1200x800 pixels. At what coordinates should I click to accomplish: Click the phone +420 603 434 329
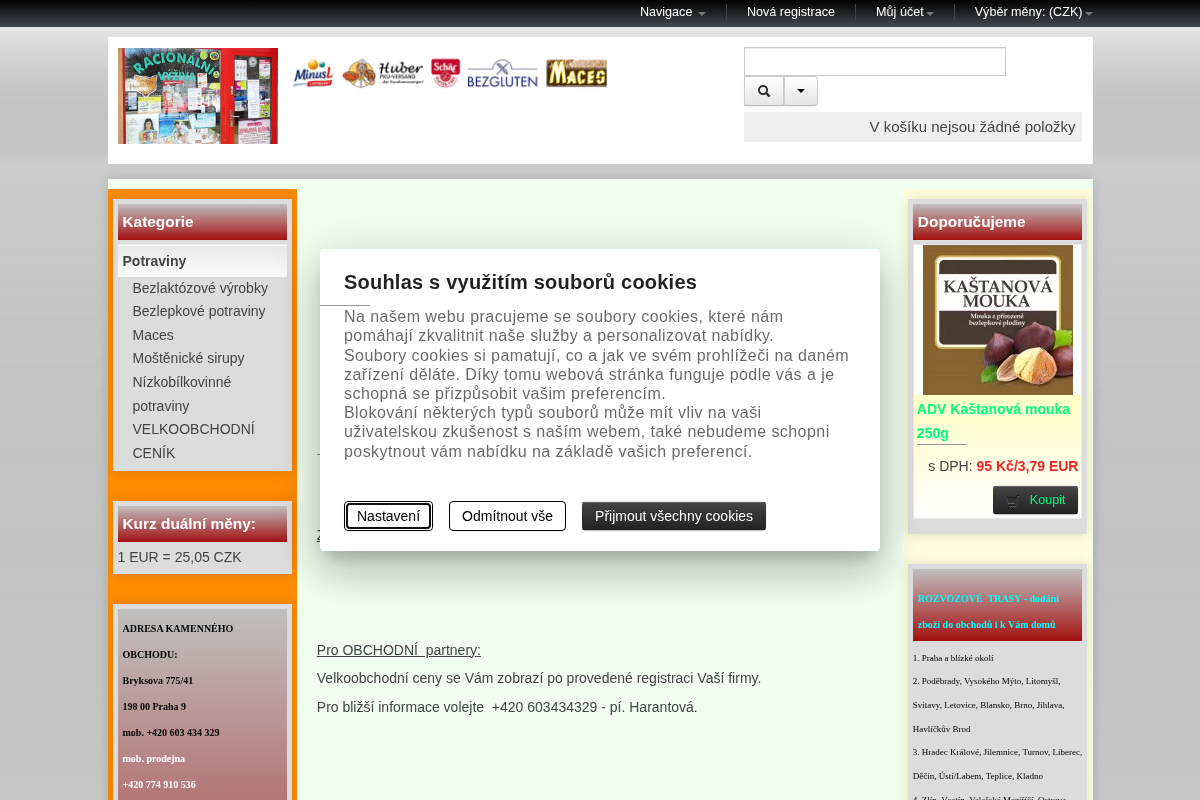tap(183, 732)
